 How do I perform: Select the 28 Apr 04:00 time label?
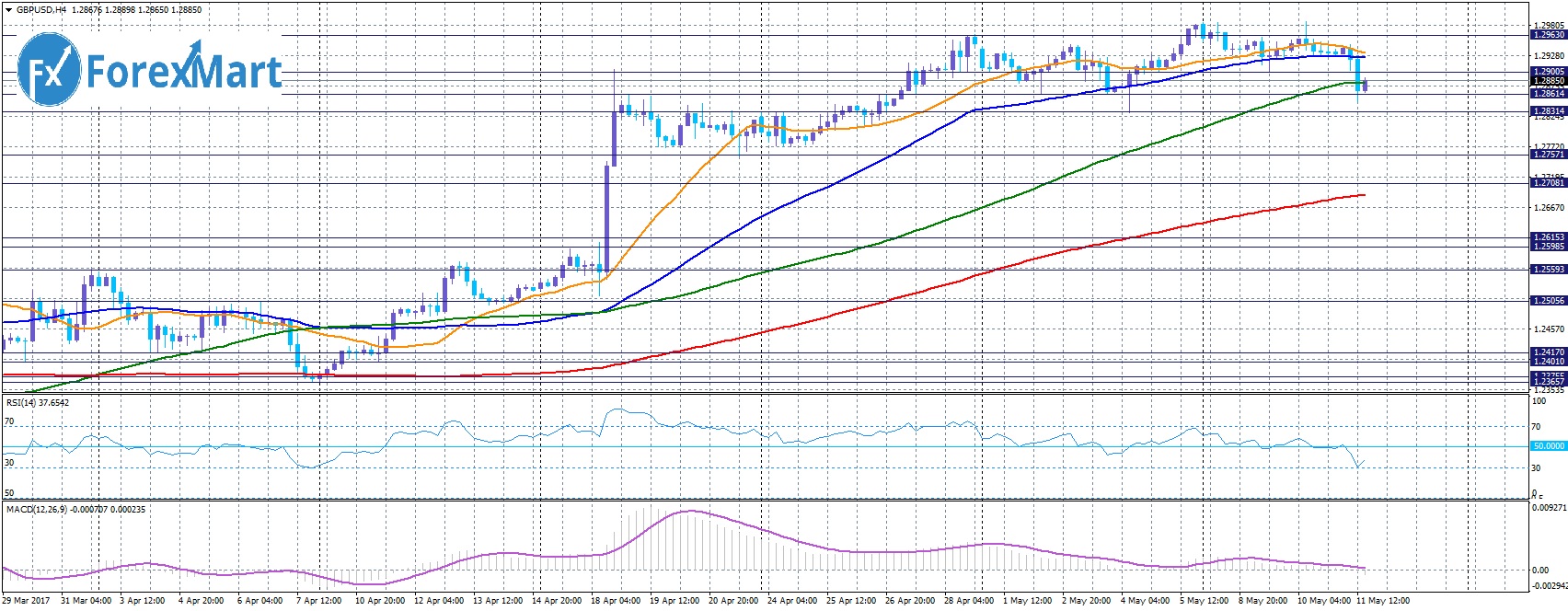click(969, 601)
